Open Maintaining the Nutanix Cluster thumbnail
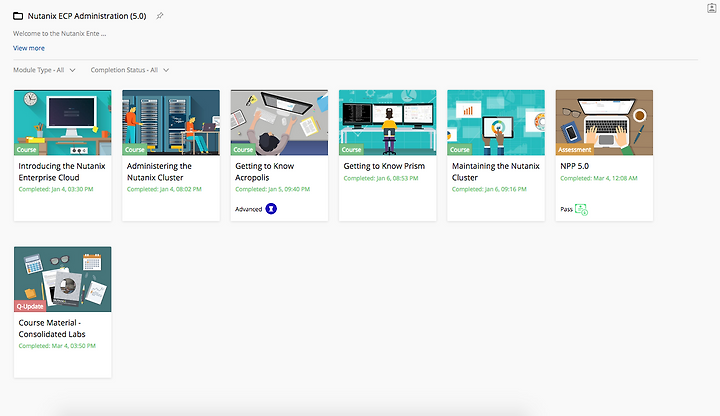The width and height of the screenshot is (720, 416). coord(496,123)
